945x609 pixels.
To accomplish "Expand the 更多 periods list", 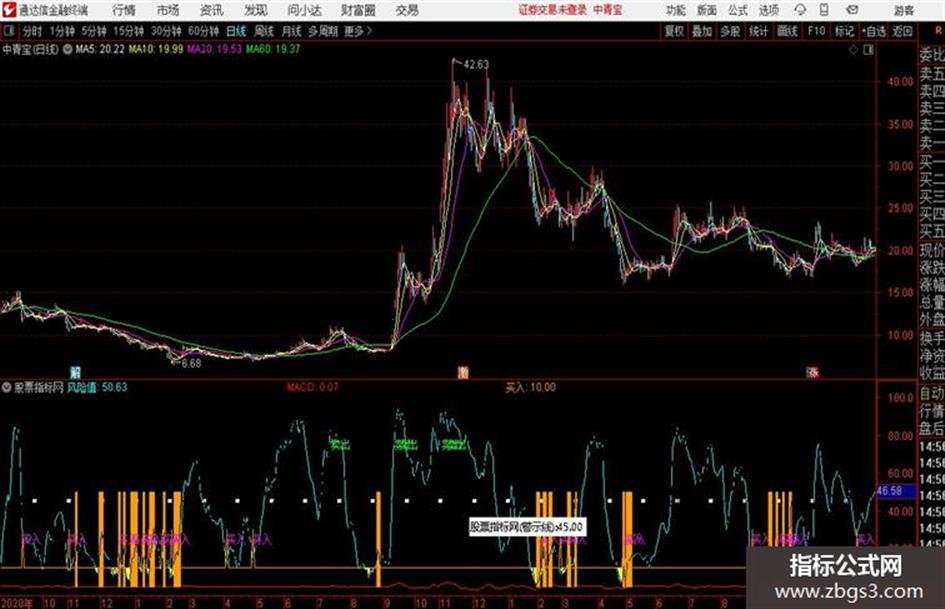I will point(358,31).
